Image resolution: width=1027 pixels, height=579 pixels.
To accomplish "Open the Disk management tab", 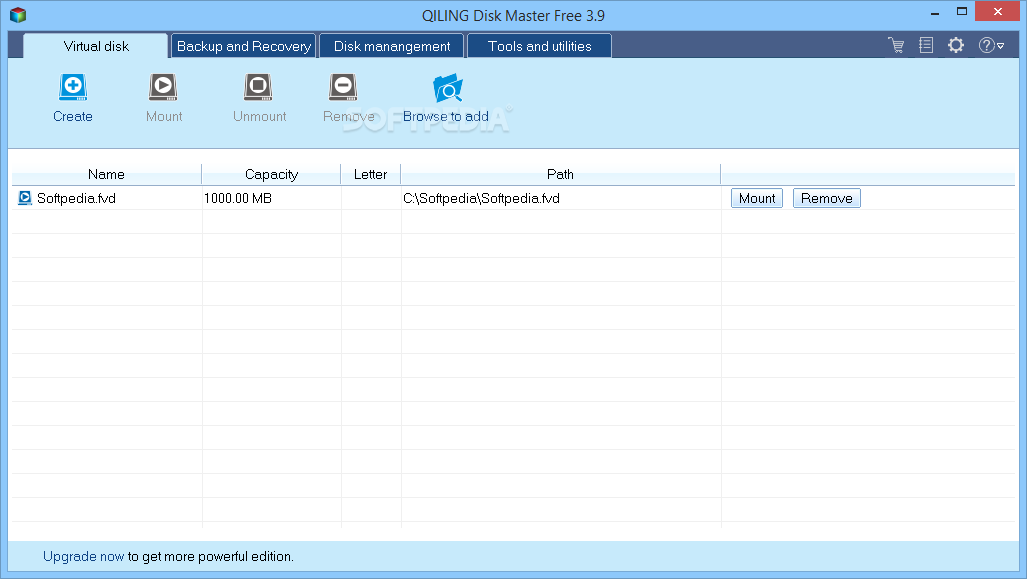I will 392,46.
